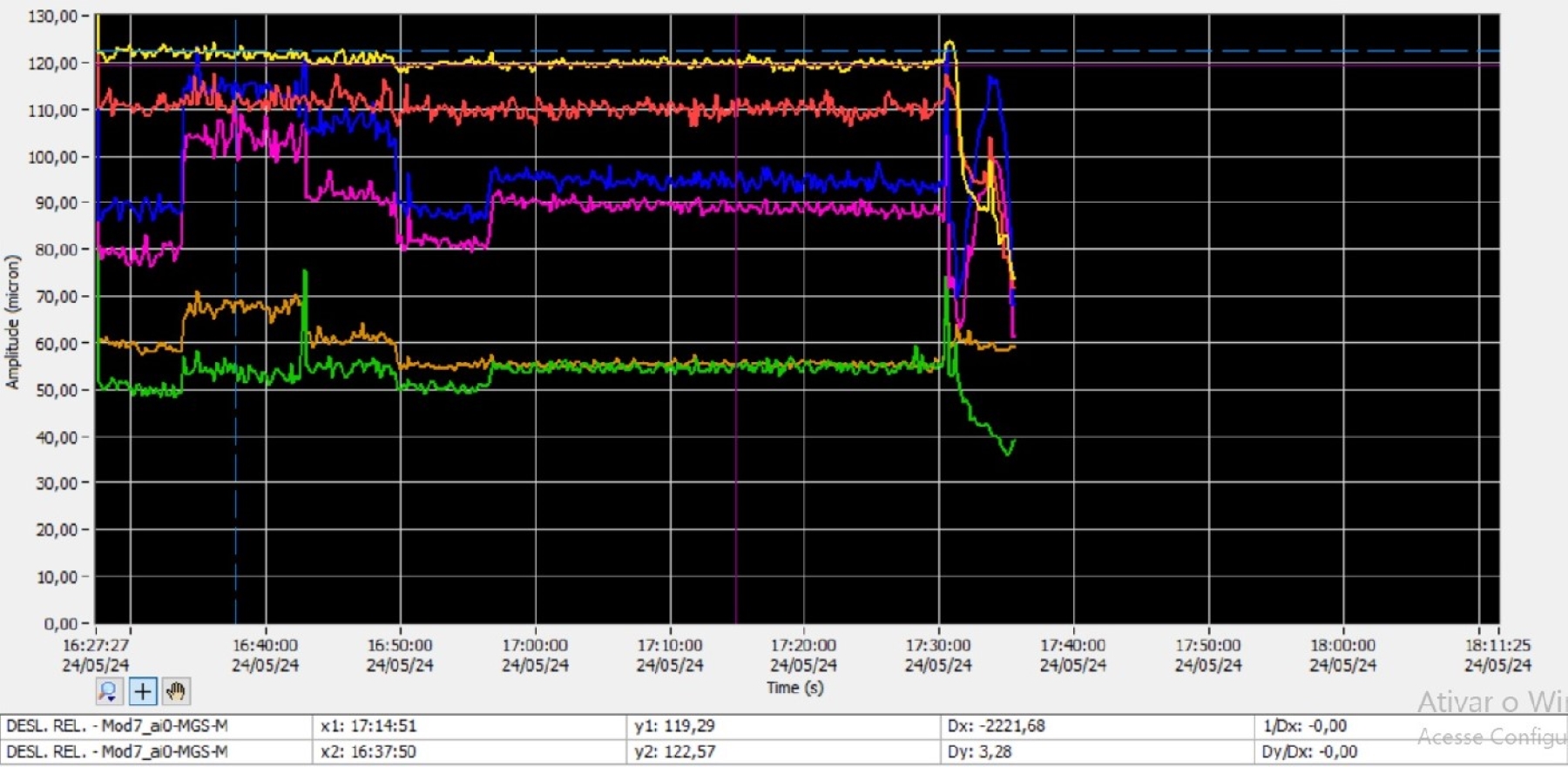Click the 130,00 maximum Y-axis label
Screen dimensions: 1568x767
[52, 17]
